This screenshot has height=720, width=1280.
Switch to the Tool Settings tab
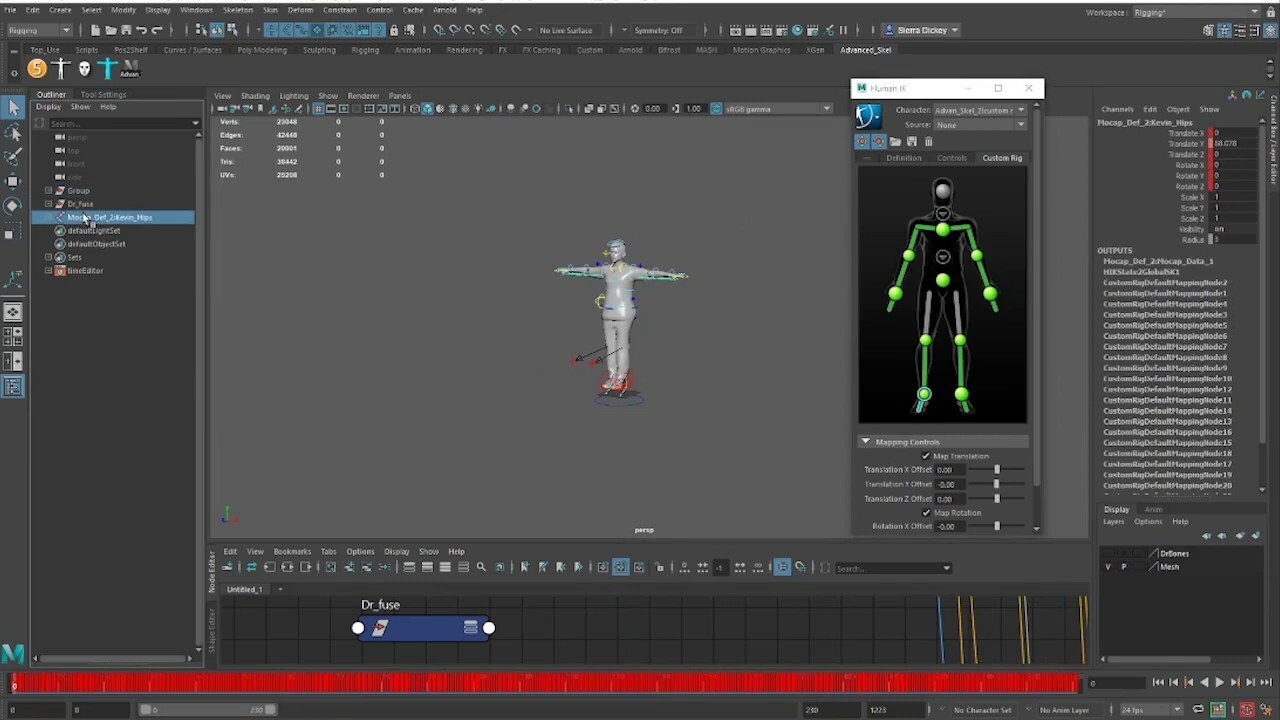click(x=103, y=95)
